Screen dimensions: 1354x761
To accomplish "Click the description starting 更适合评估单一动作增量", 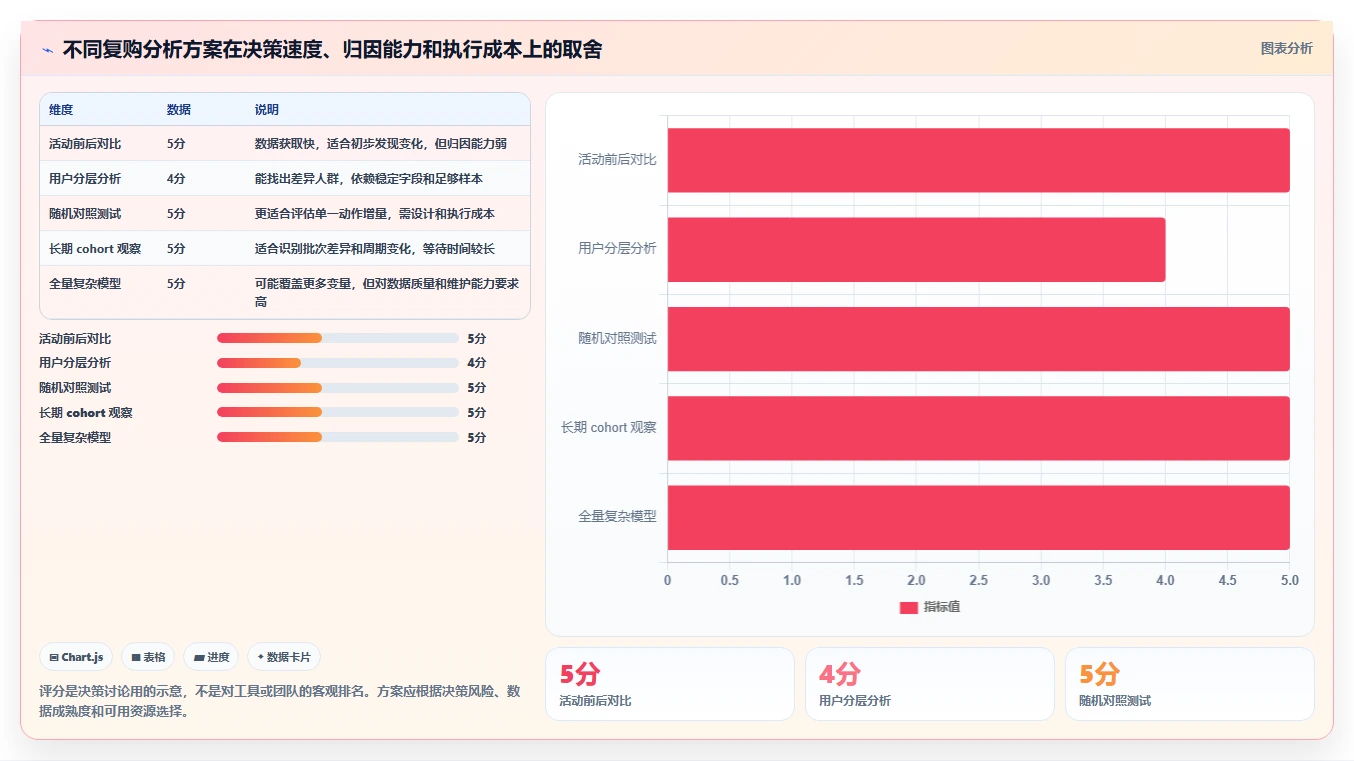I will 375,214.
